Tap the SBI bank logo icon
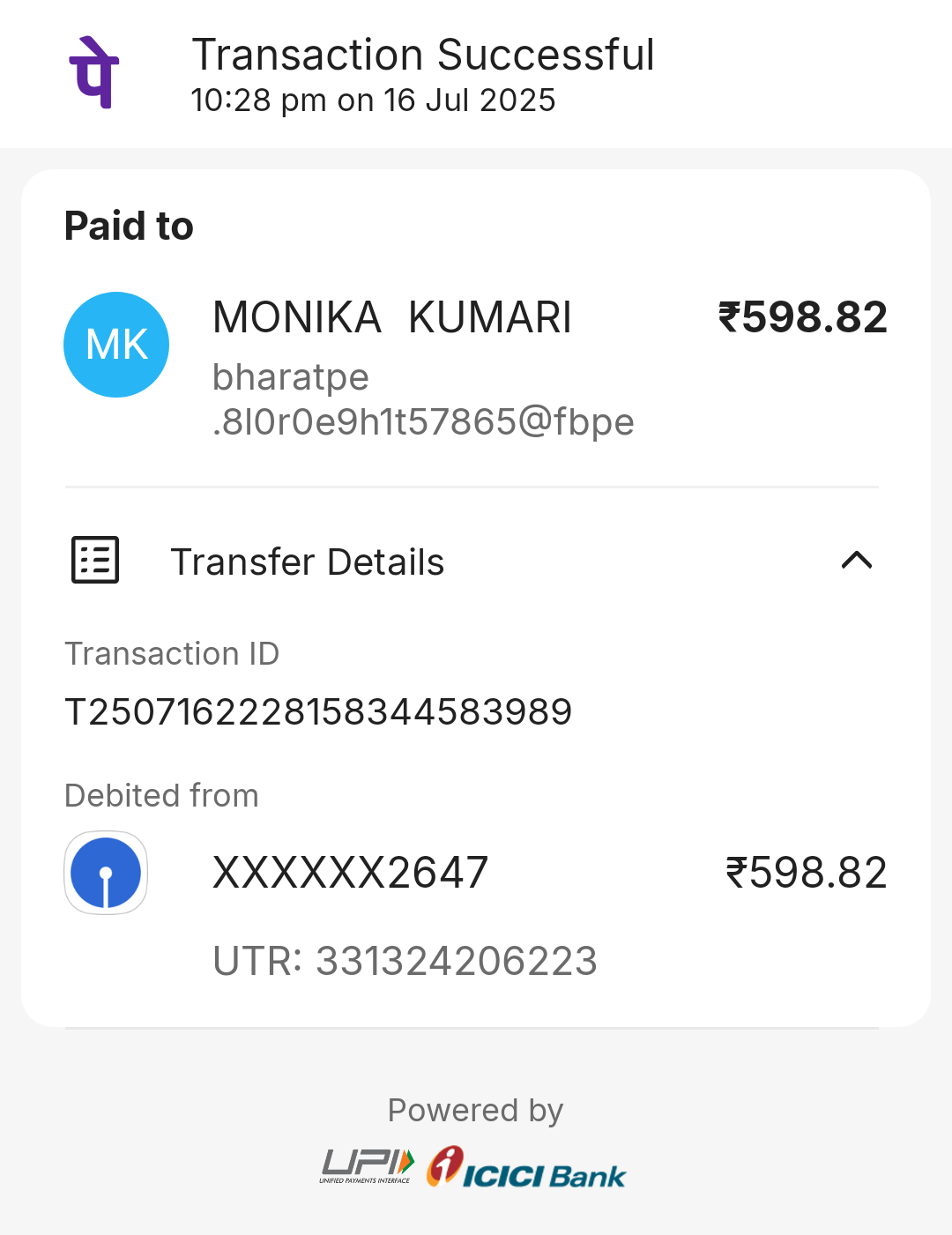The width and height of the screenshot is (952, 1235). 106,873
